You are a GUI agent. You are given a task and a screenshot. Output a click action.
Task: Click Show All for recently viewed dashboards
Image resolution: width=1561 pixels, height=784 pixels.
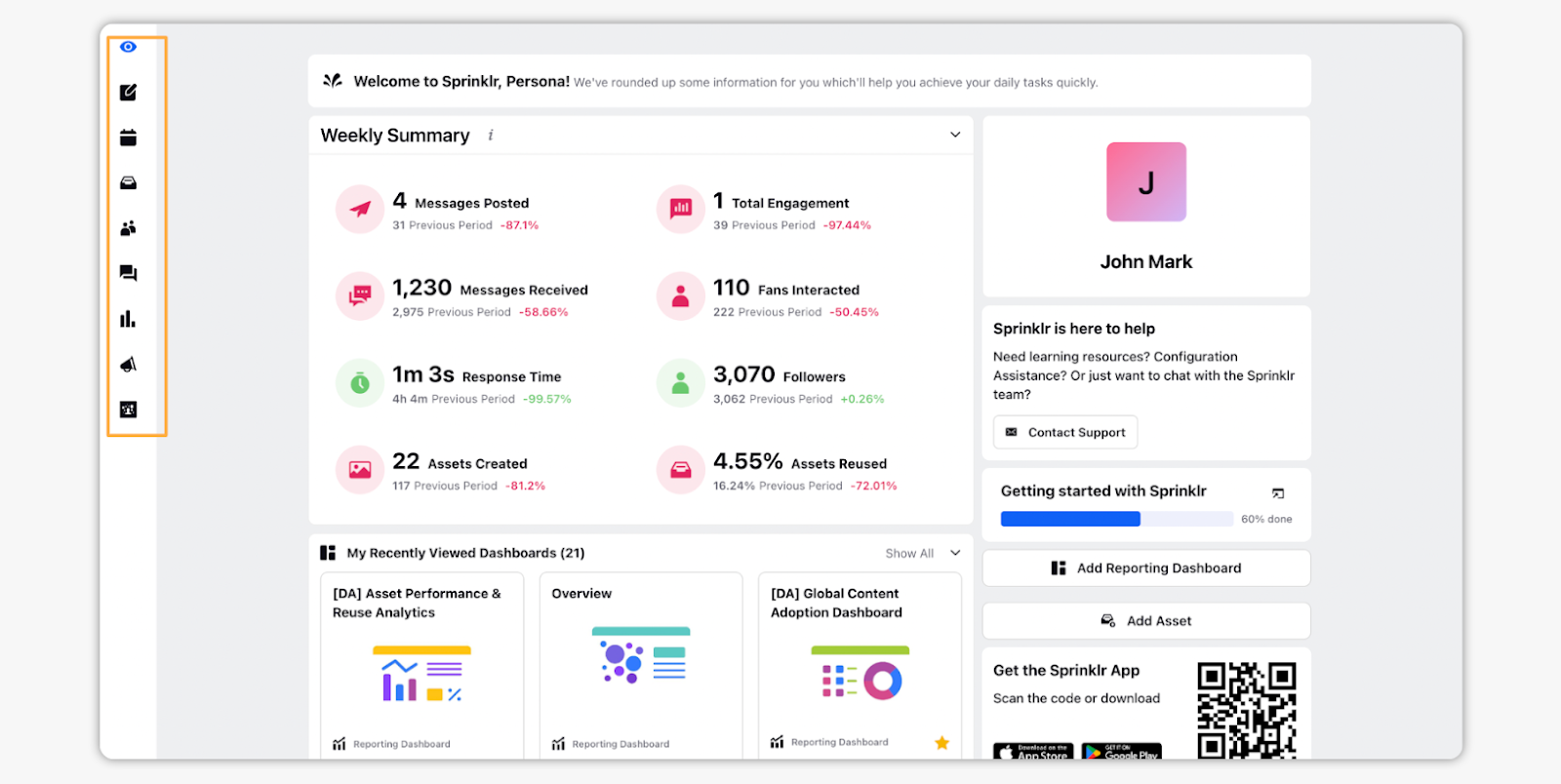tap(909, 553)
